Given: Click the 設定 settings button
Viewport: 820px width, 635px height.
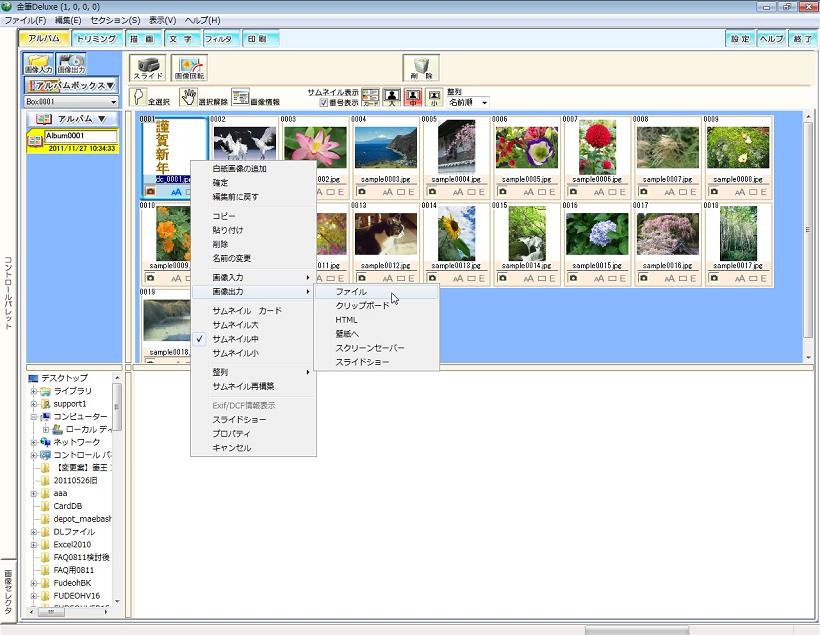Looking at the screenshot, I should click(x=739, y=39).
